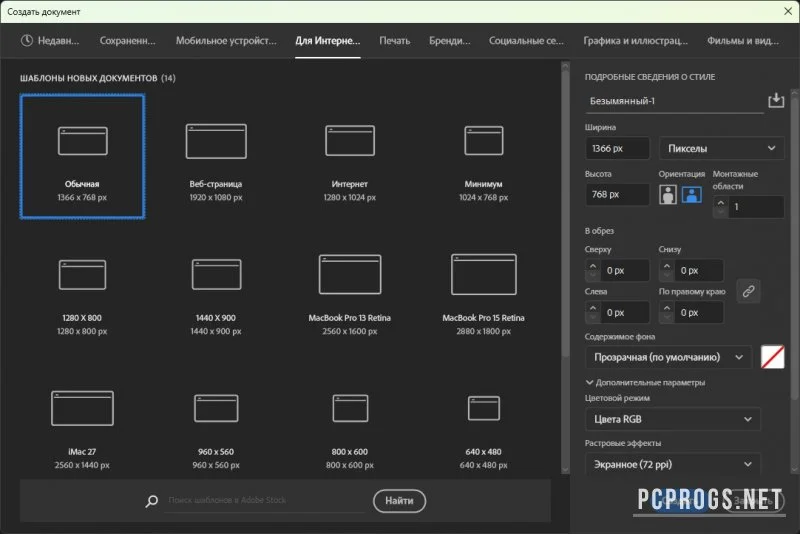Collapse the Дополнительные параметры section
The image size is (800, 534).
tap(645, 382)
